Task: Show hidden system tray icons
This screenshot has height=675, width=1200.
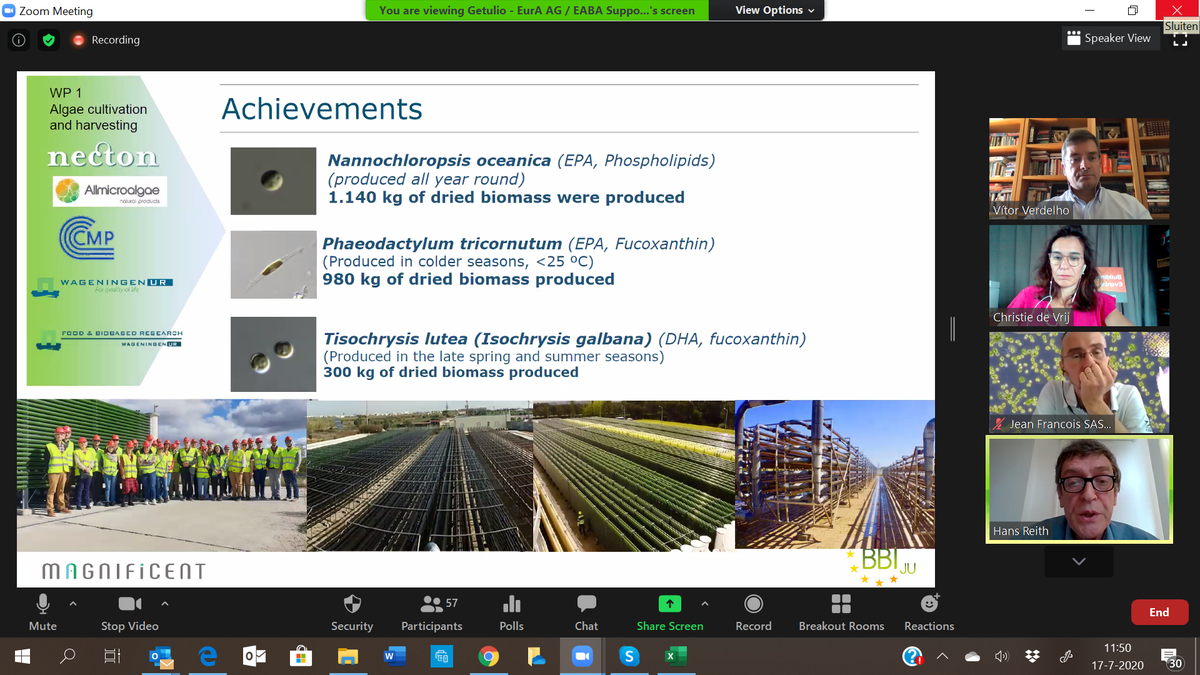Action: coord(942,656)
